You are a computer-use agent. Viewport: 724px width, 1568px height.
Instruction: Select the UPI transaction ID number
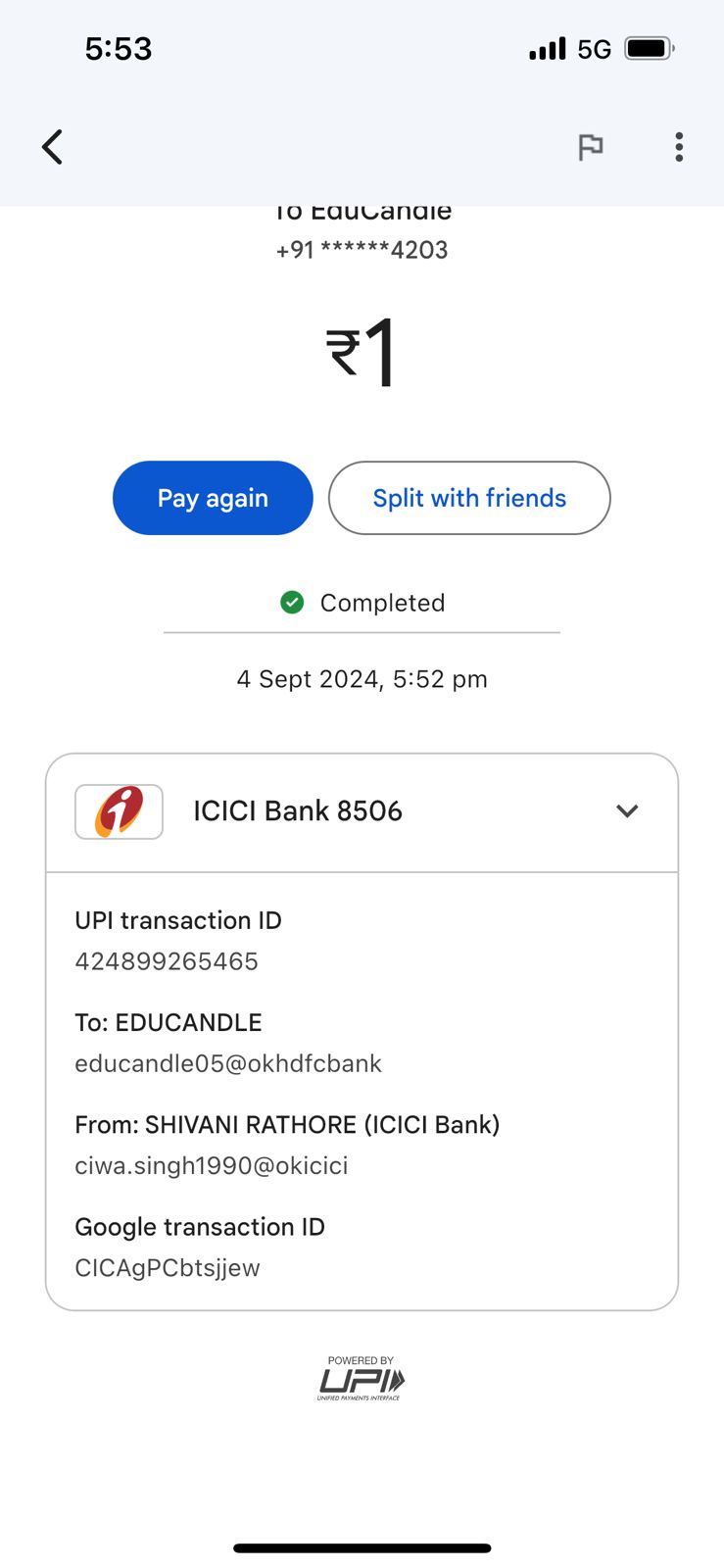point(167,961)
